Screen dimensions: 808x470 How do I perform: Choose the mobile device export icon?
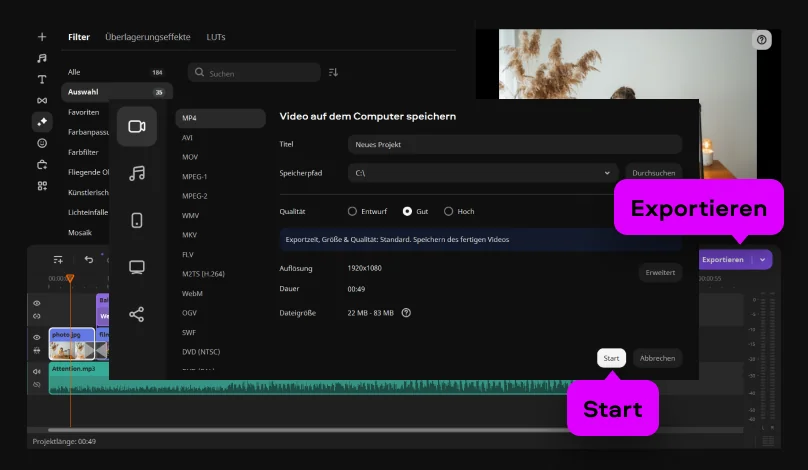[137, 220]
